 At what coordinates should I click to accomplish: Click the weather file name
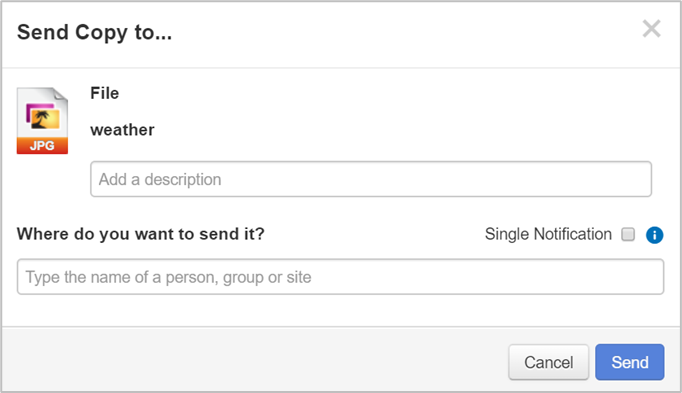(122, 130)
